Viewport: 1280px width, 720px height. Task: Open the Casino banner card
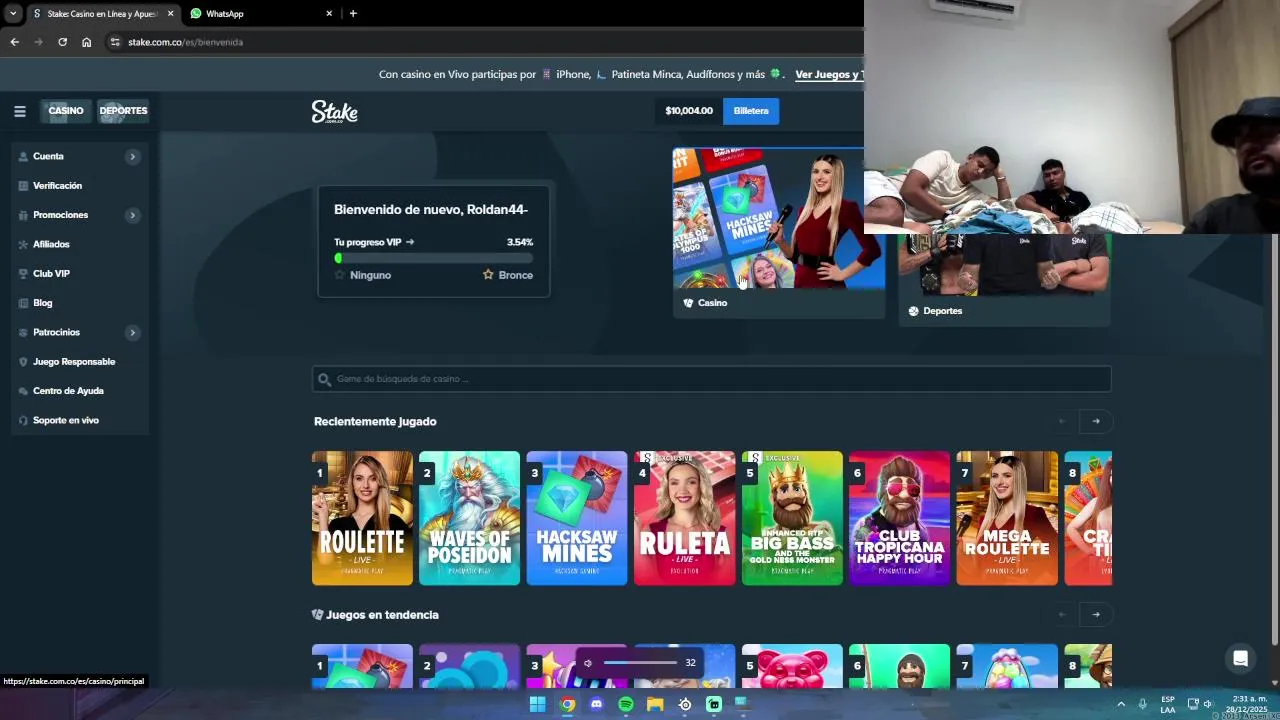(778, 232)
